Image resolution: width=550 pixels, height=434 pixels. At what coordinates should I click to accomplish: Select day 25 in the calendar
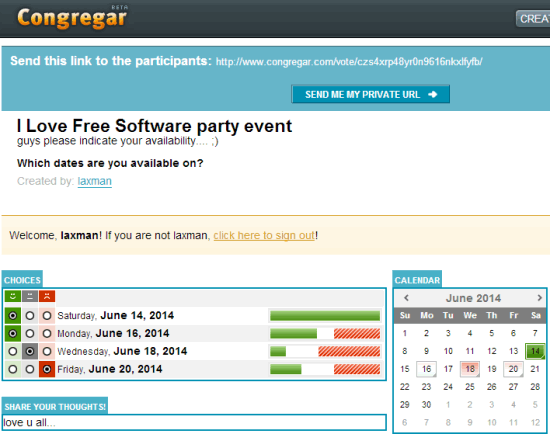(470, 387)
